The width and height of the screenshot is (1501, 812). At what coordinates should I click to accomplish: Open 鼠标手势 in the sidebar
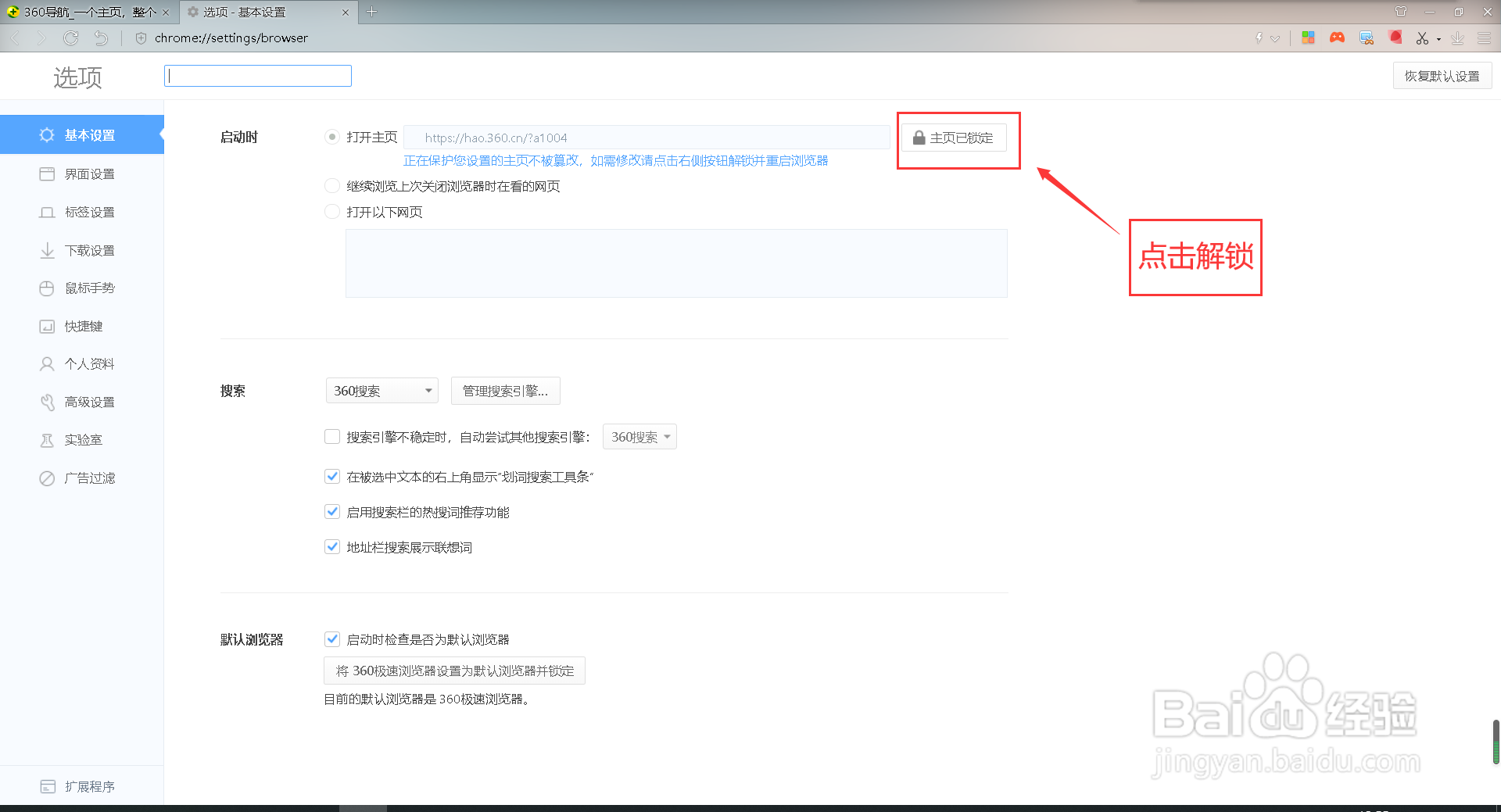[82, 288]
